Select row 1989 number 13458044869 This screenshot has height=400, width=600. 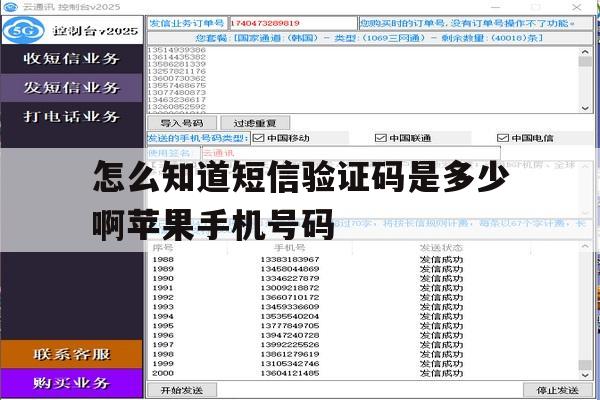point(290,269)
